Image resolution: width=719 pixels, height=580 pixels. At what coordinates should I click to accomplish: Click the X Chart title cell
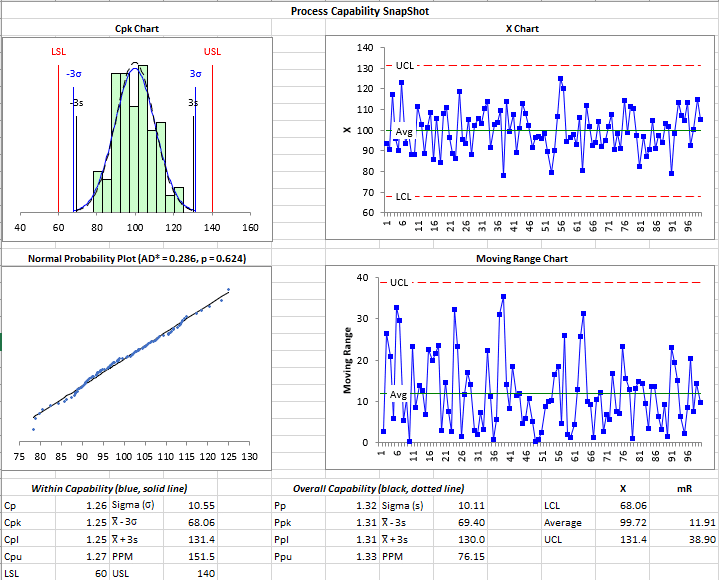click(x=522, y=28)
